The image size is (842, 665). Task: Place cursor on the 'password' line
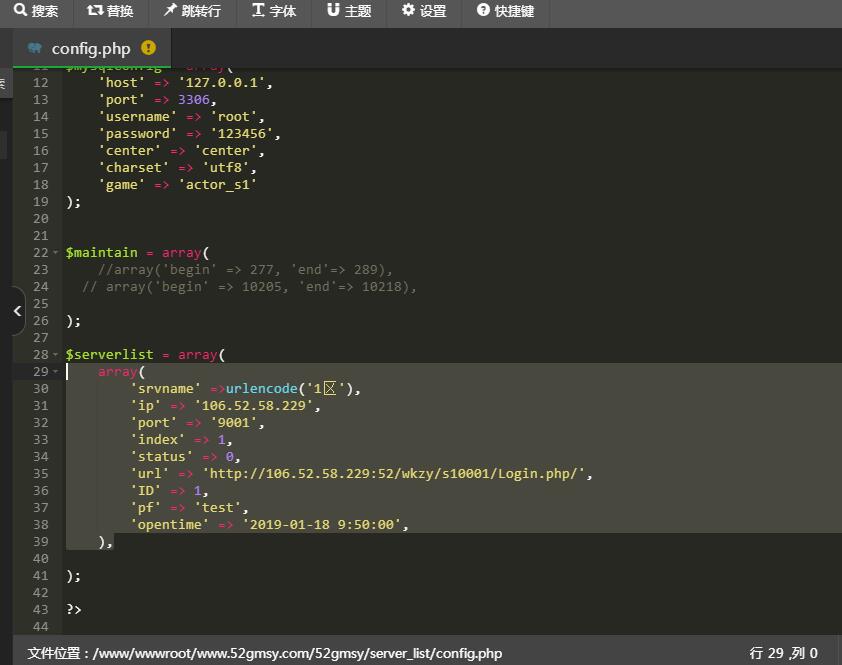[190, 134]
